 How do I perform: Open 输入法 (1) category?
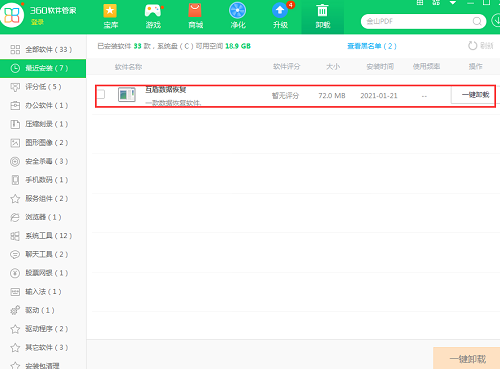click(x=43, y=292)
